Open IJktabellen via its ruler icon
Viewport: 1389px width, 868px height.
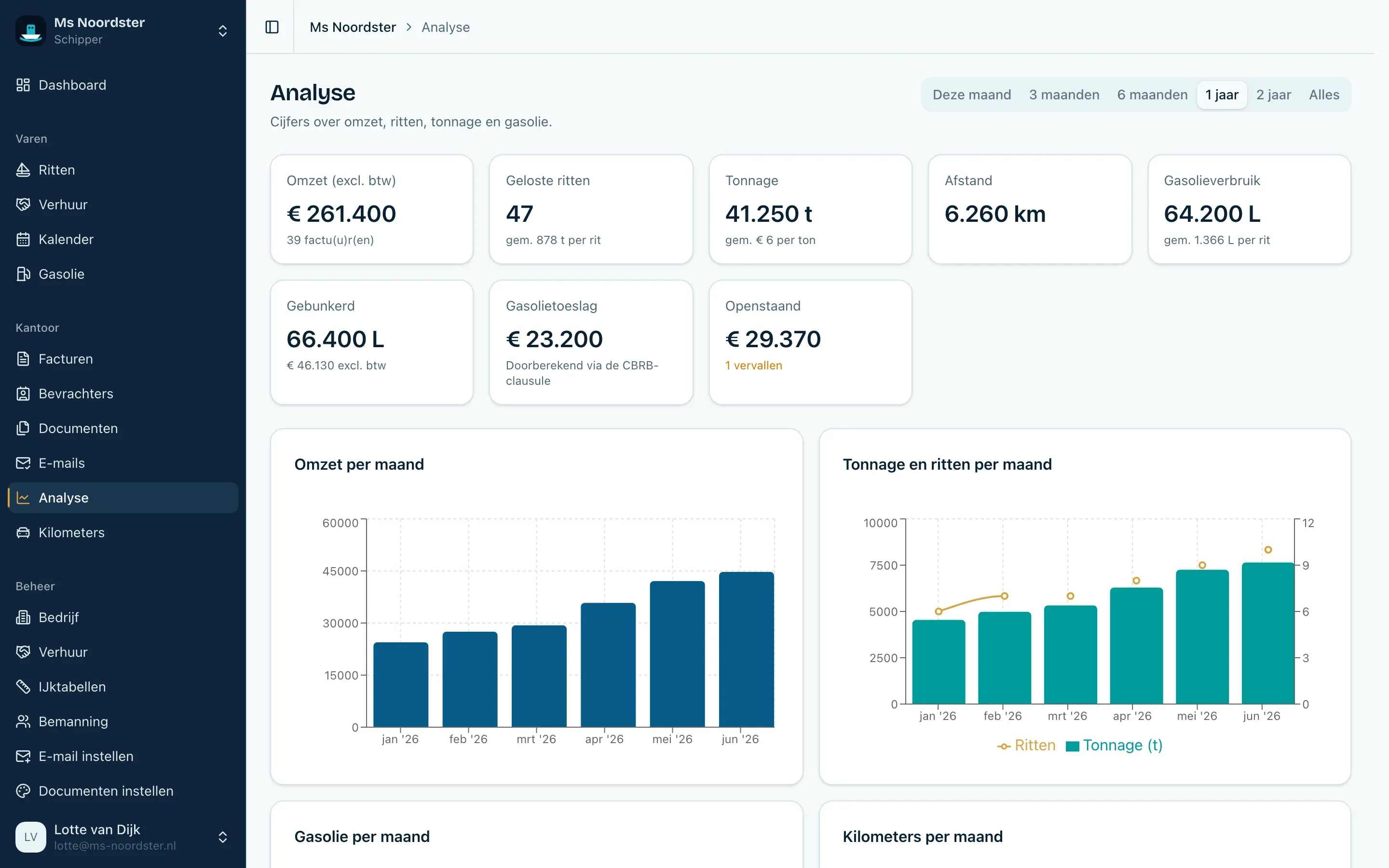pos(23,687)
